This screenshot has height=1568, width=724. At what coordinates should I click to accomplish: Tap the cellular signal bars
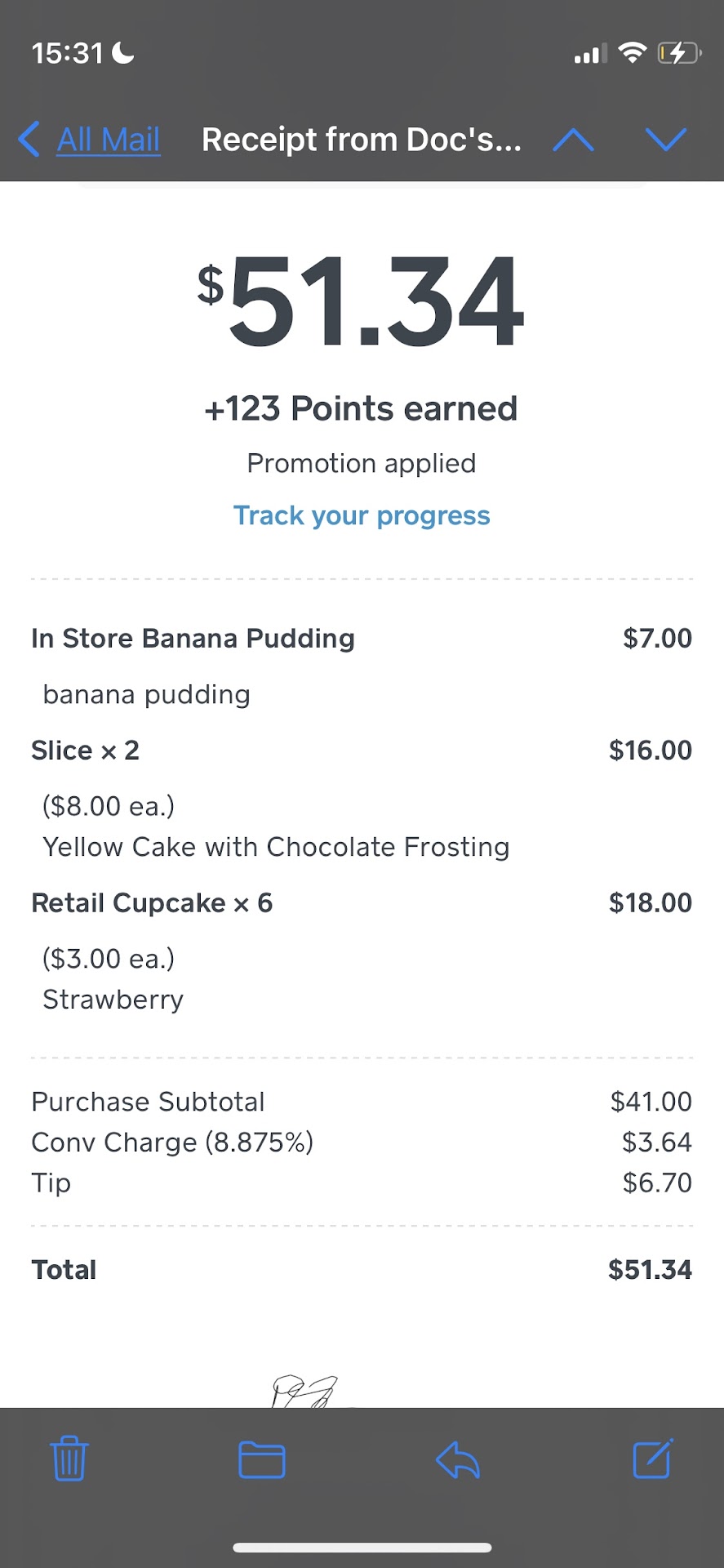tap(589, 55)
